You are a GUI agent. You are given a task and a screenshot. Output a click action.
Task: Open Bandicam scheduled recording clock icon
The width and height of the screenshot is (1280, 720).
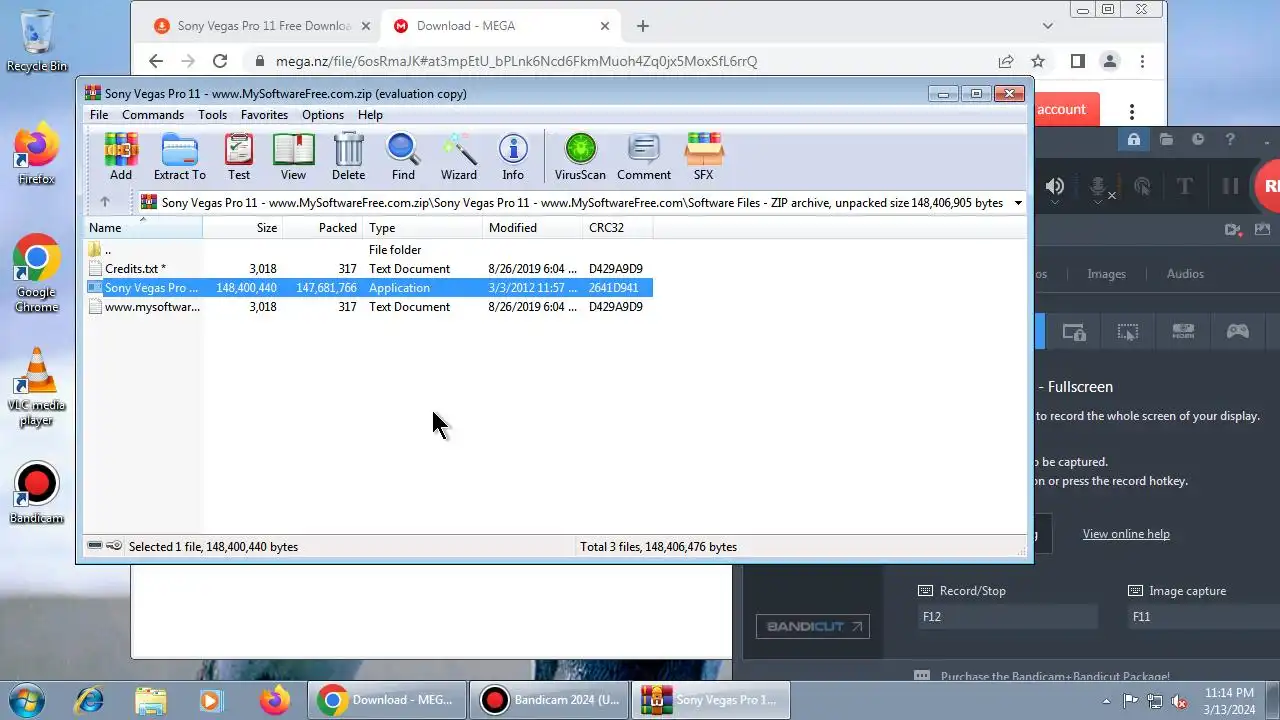click(x=1198, y=140)
